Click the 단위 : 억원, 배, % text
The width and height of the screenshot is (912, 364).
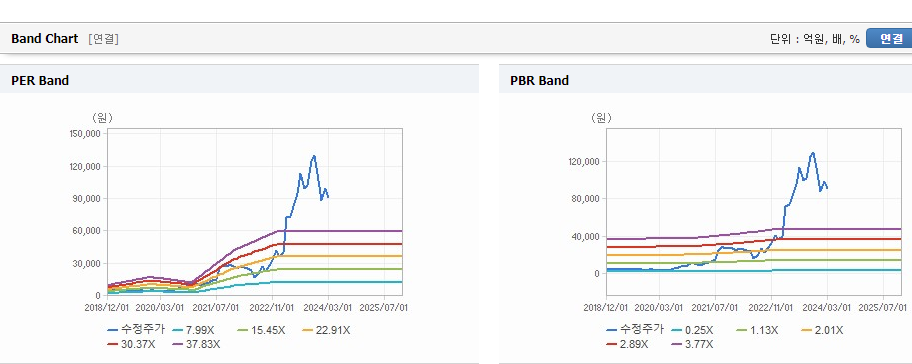point(814,39)
